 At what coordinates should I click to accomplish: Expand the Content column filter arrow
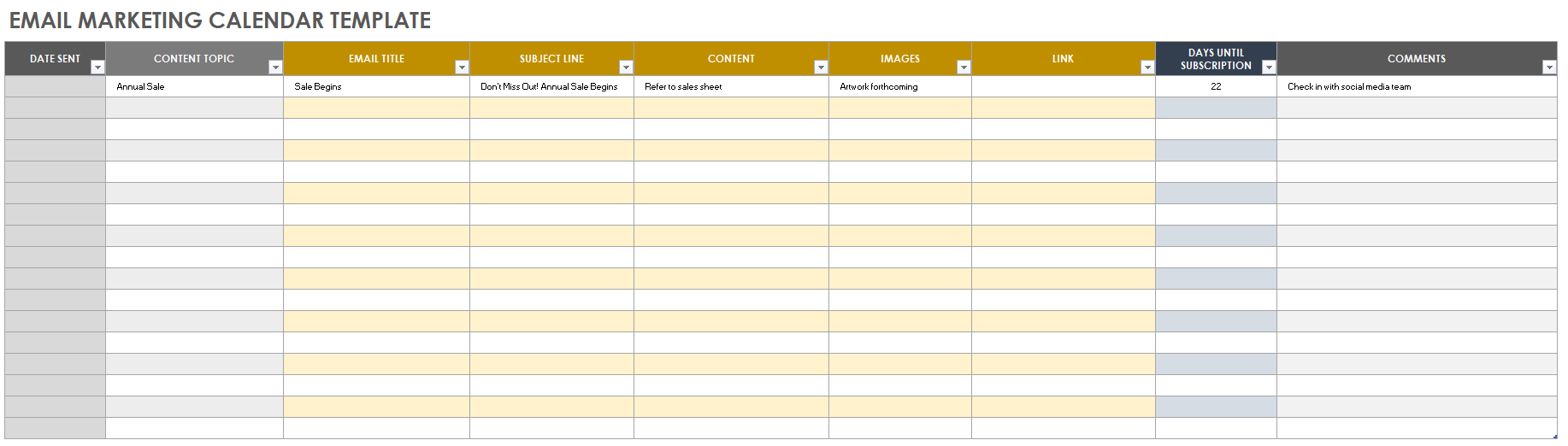821,67
